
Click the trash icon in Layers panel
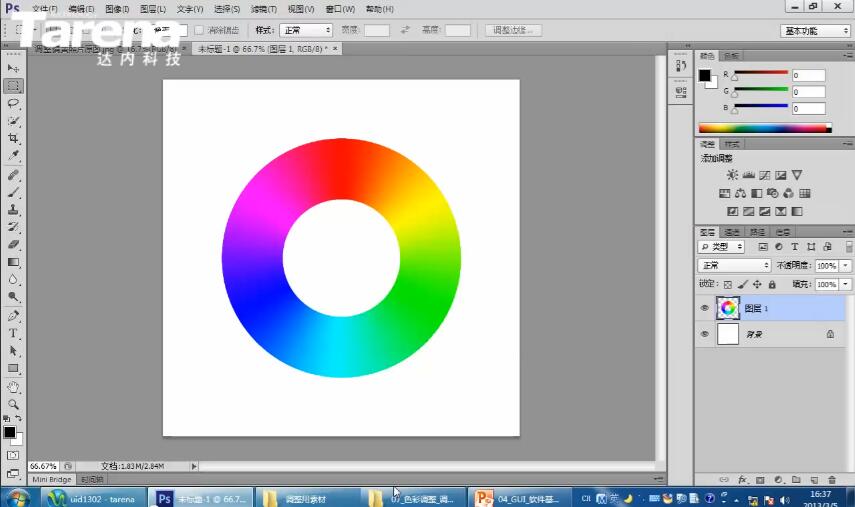pyautogui.click(x=832, y=480)
